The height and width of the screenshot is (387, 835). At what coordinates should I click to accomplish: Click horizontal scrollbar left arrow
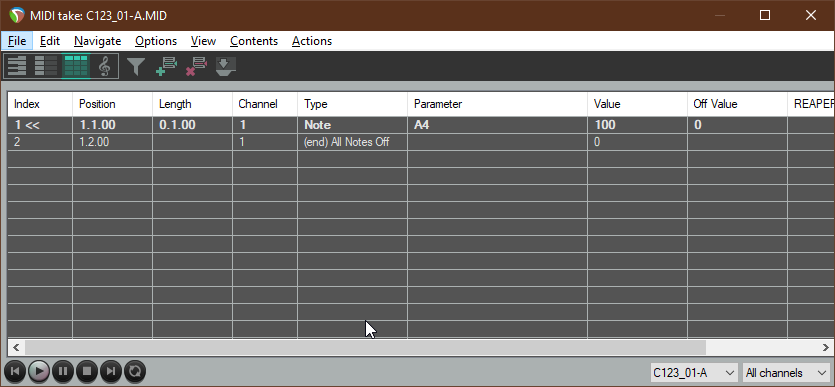point(16,348)
